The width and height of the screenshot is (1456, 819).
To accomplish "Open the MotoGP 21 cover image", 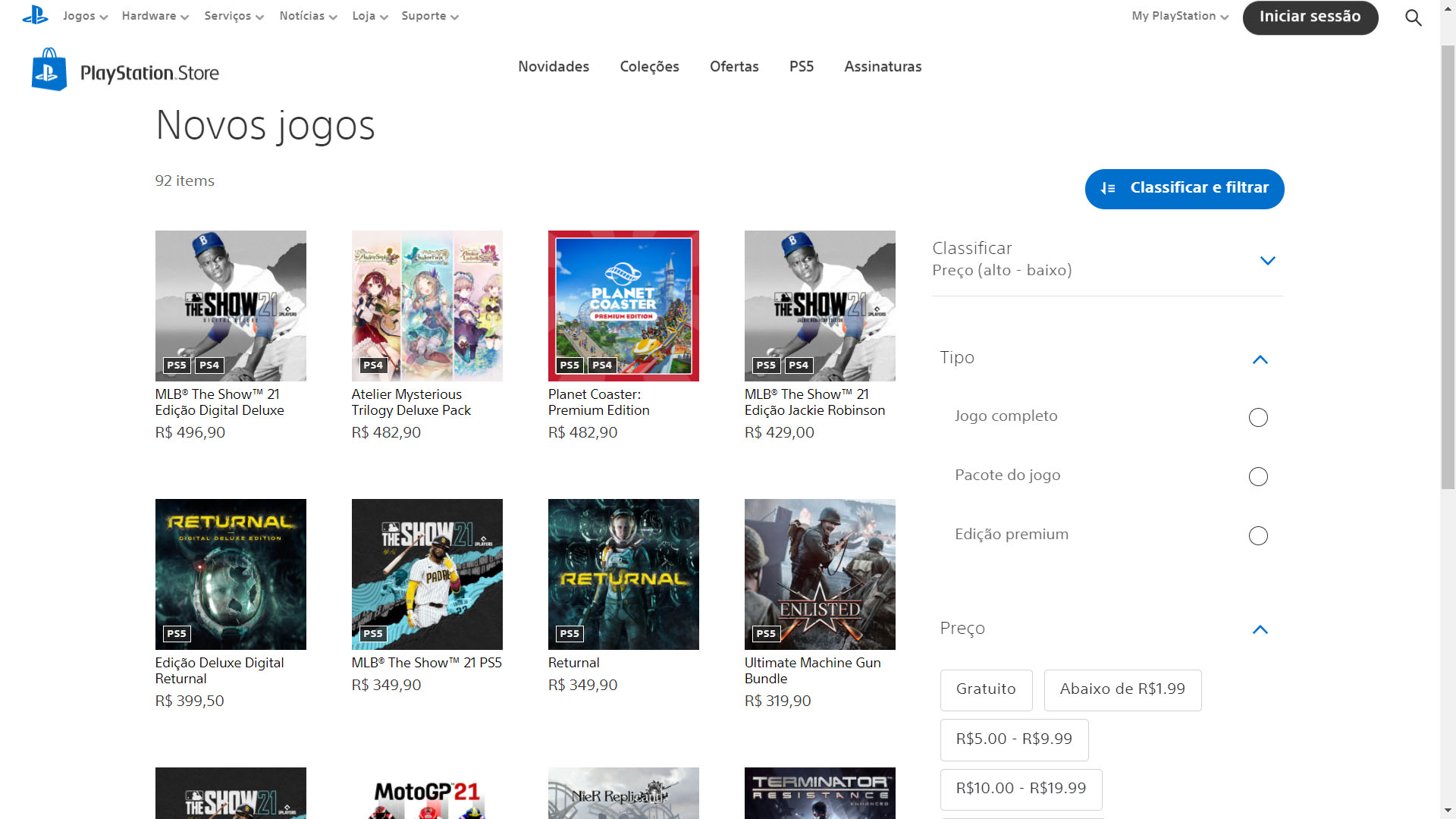I will click(427, 793).
